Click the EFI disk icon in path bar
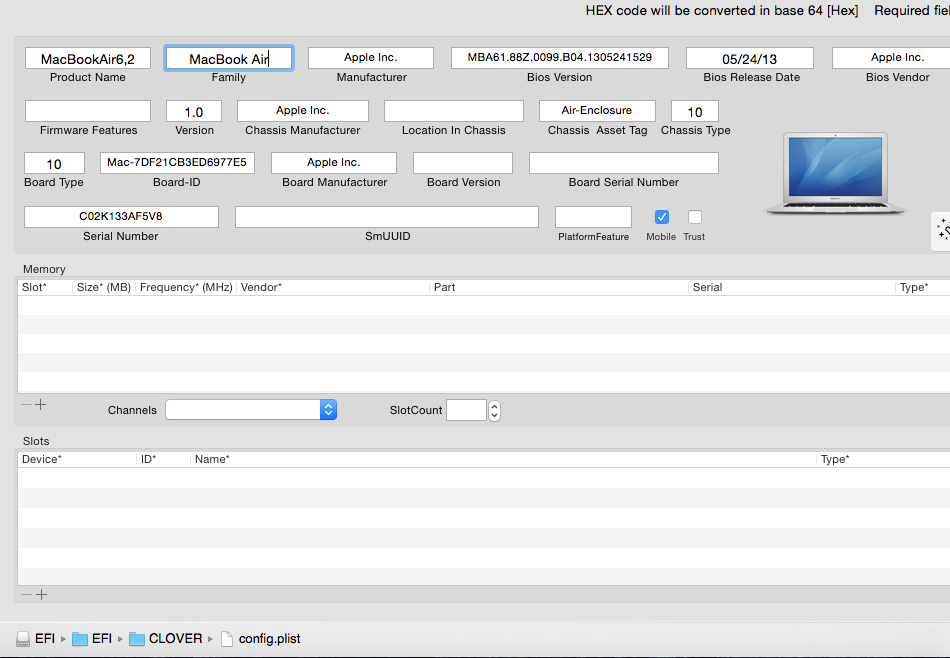The image size is (950, 658). [24, 639]
